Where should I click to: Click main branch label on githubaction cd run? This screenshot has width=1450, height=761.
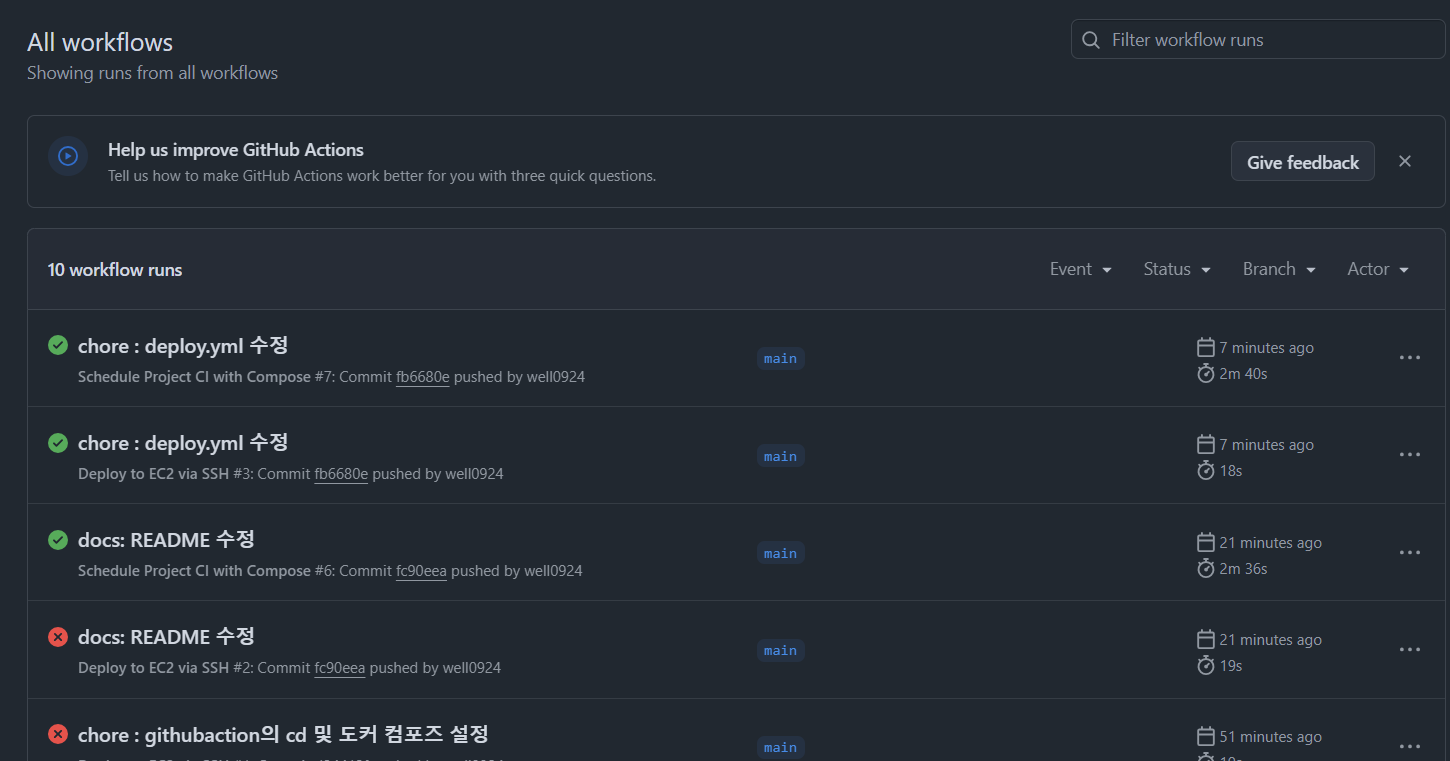pos(780,747)
